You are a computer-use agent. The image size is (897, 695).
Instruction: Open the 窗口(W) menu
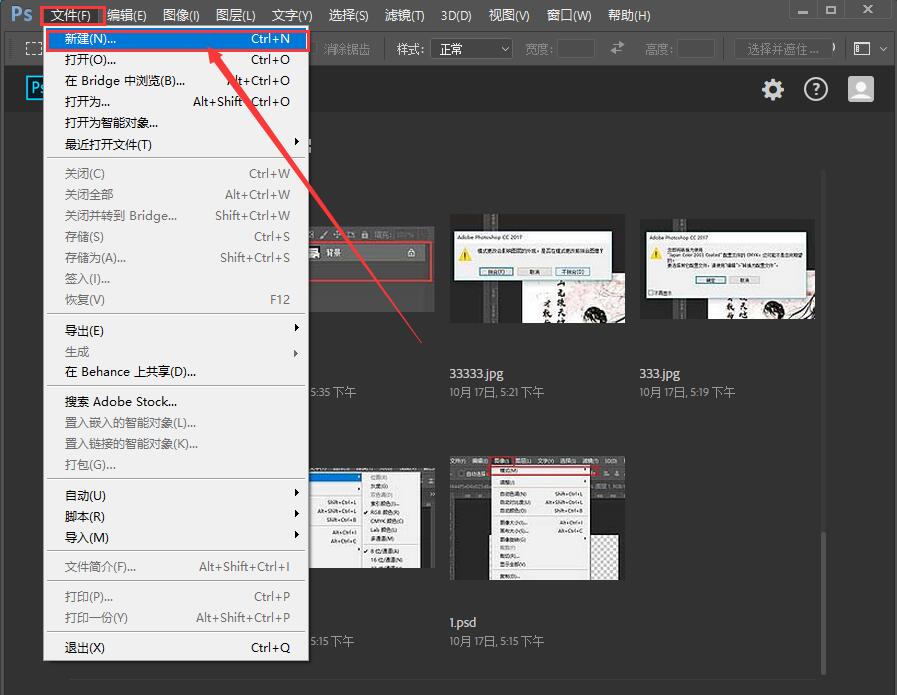(569, 15)
